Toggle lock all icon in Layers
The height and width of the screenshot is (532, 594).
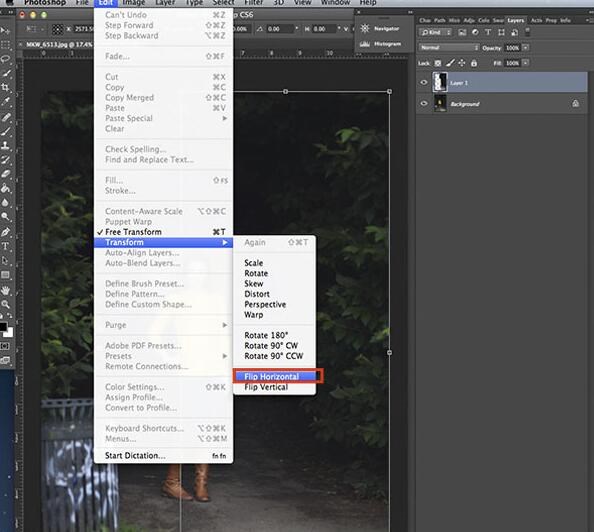click(474, 63)
